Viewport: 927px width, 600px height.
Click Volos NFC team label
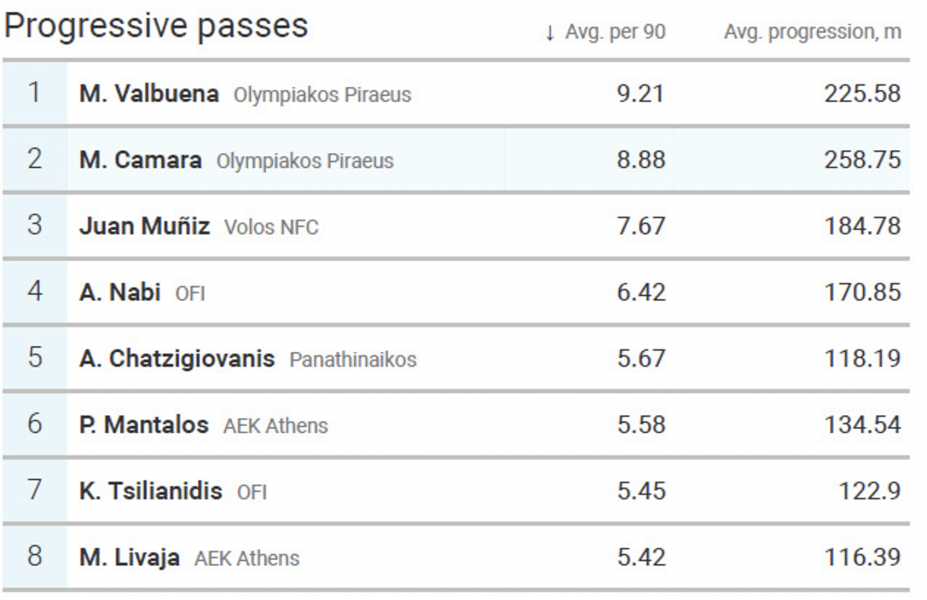coord(271,228)
